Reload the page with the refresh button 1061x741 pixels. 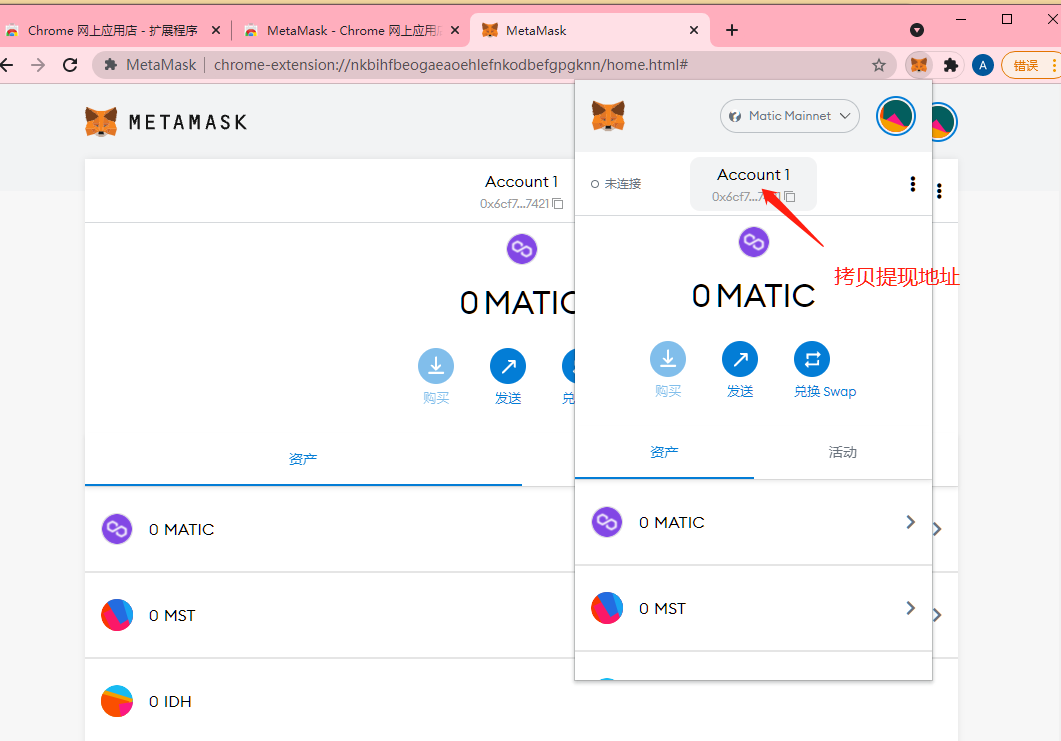[x=70, y=65]
